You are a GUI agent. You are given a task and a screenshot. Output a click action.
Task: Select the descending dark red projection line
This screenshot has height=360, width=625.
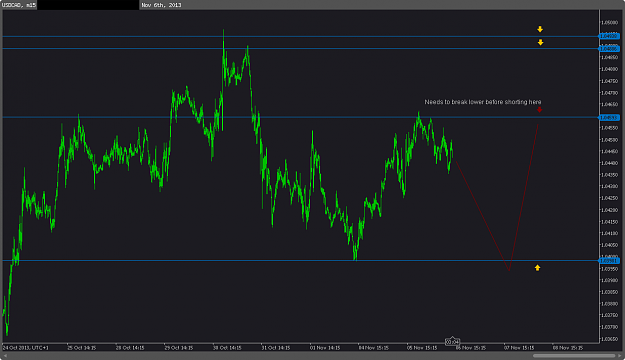point(482,216)
